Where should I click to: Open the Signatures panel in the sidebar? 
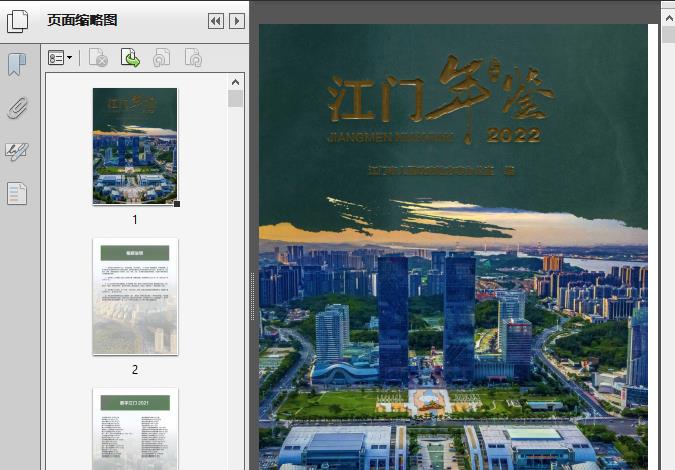tap(17, 151)
